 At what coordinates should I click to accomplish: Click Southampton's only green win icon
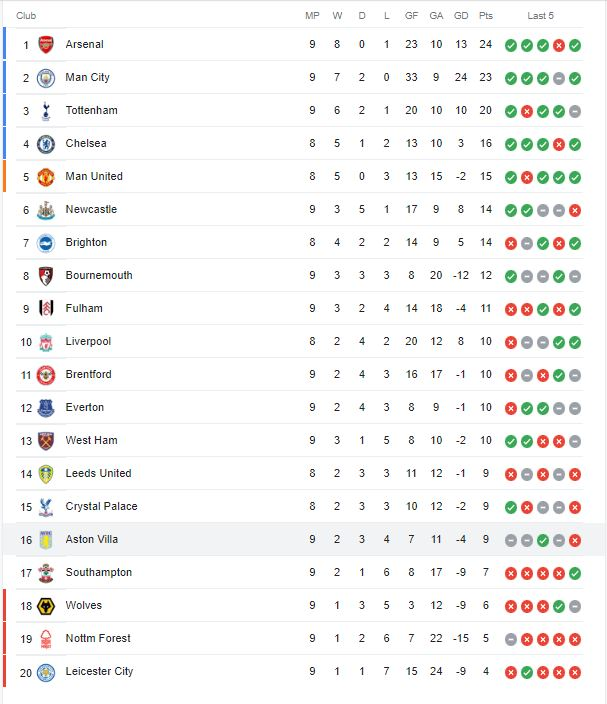575,573
